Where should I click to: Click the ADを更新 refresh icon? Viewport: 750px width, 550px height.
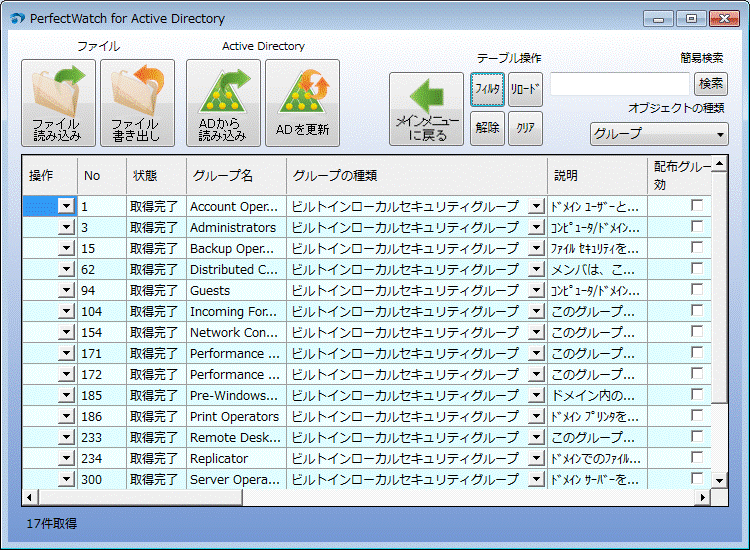[x=302, y=103]
